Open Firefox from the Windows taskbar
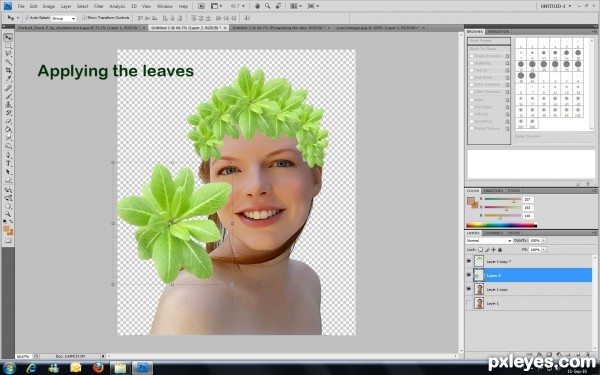This screenshot has width=600, height=375. pos(98,368)
